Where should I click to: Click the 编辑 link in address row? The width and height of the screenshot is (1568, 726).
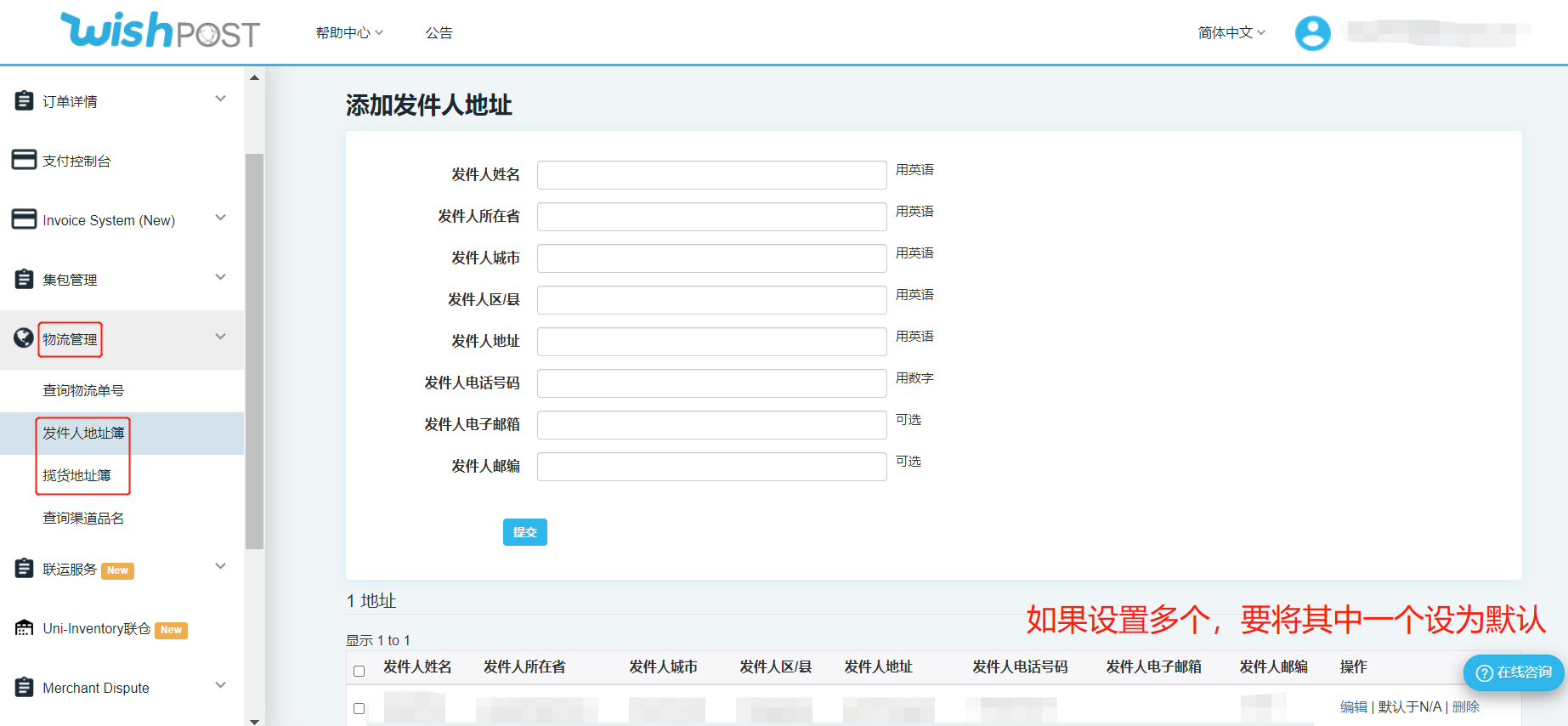[1354, 706]
